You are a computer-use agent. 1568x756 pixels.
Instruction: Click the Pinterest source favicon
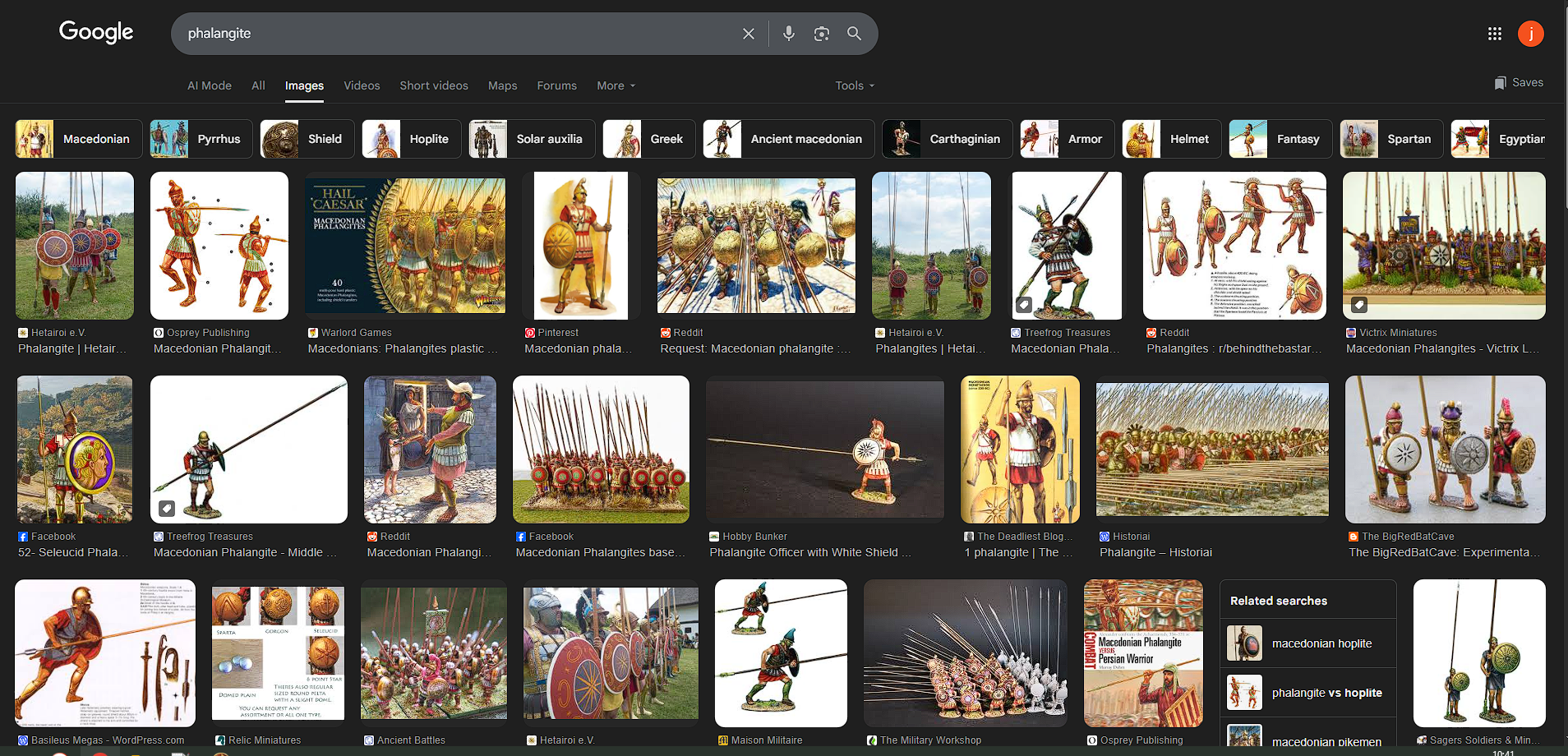click(x=530, y=333)
